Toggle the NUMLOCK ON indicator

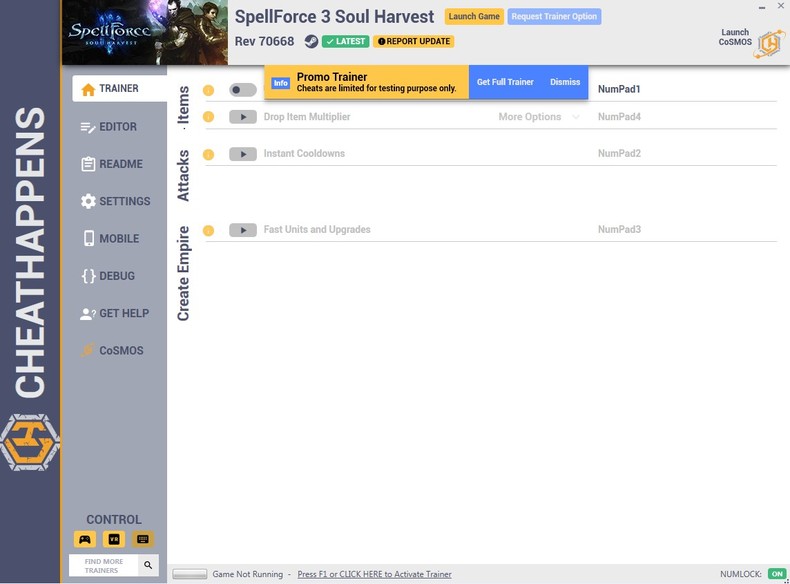pos(777,574)
